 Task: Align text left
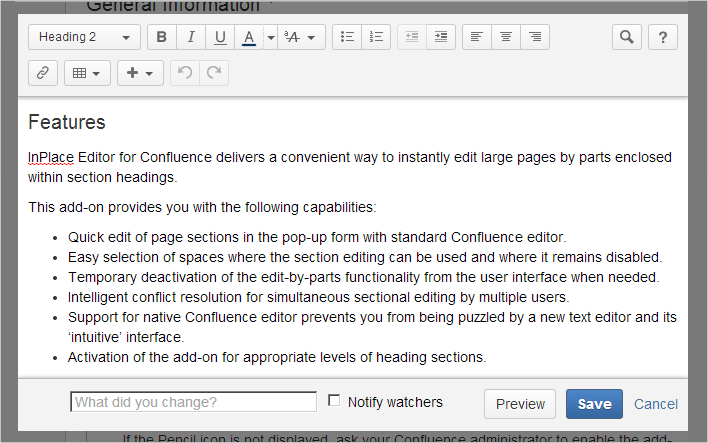coord(477,37)
